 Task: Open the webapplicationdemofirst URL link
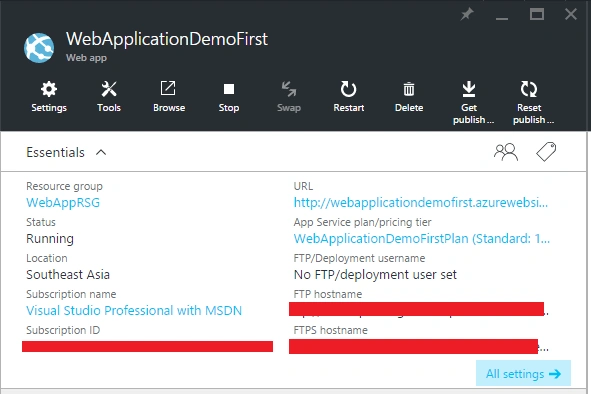(x=421, y=203)
